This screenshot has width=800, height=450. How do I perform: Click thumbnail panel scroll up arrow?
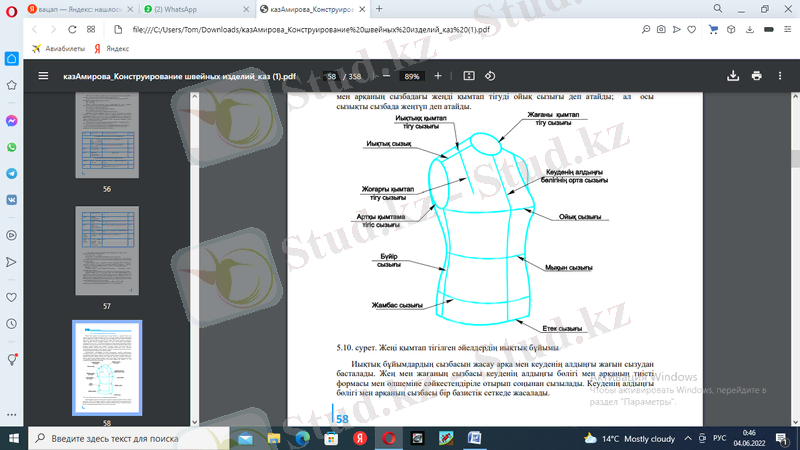(194, 96)
